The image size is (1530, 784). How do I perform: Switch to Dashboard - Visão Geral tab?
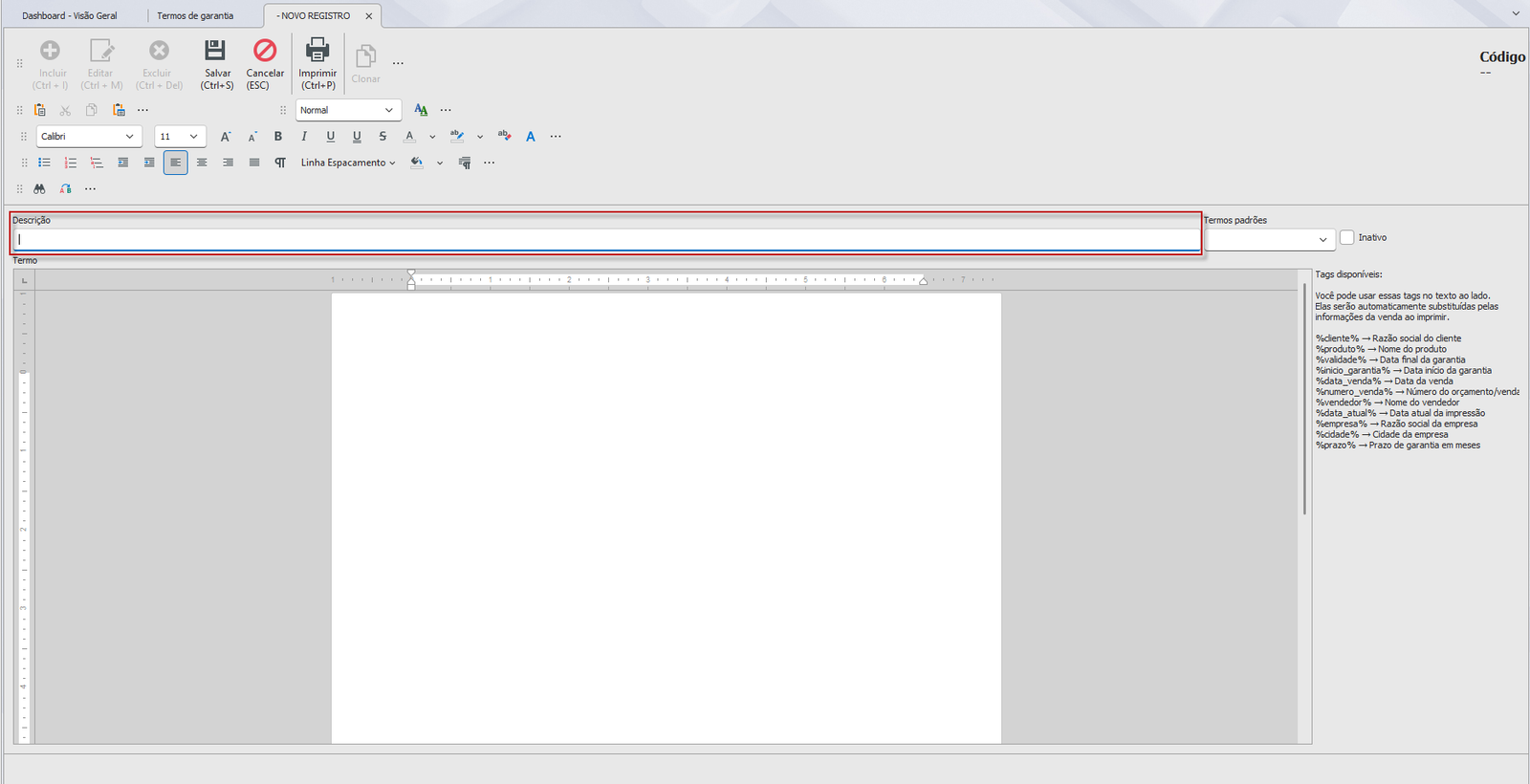coord(70,16)
